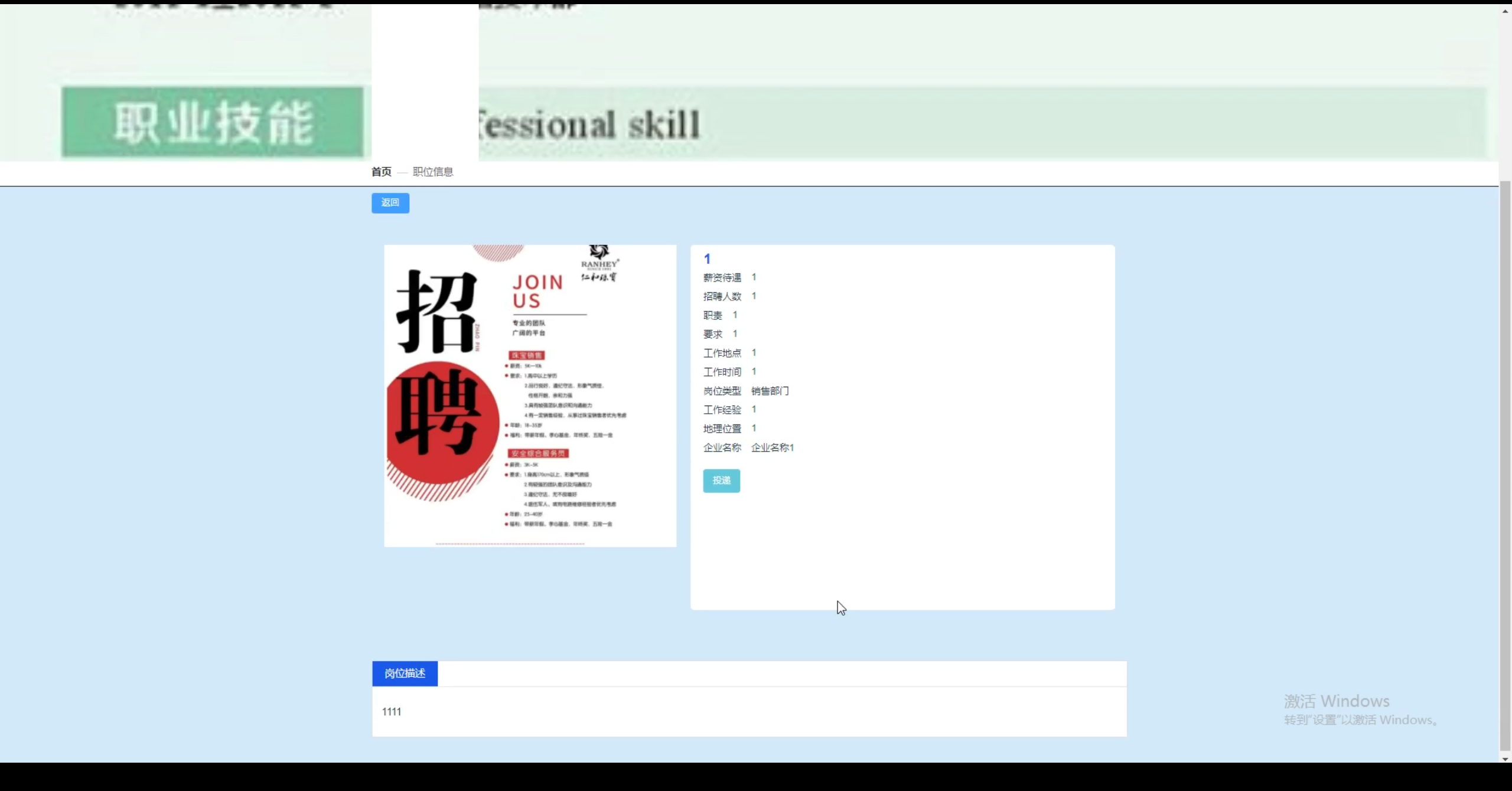Screen dimensions: 1512x791
Task: Click the 返回 back button
Action: pos(390,202)
